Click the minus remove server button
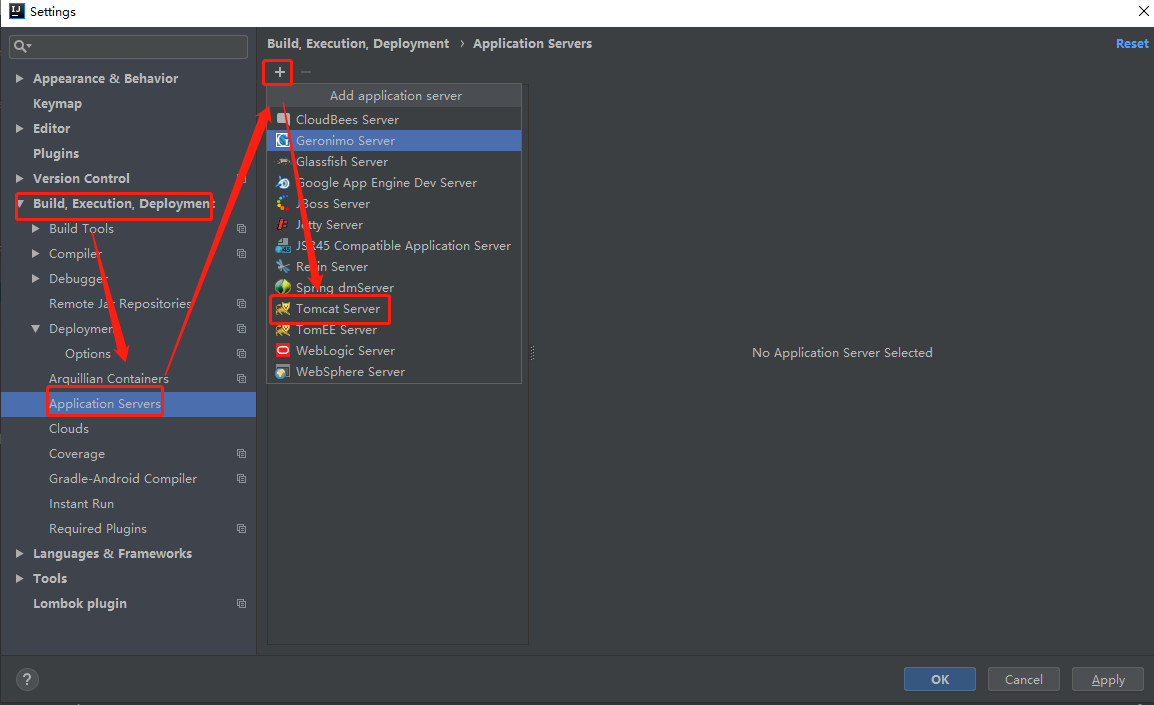The height and width of the screenshot is (705, 1154). click(x=306, y=72)
